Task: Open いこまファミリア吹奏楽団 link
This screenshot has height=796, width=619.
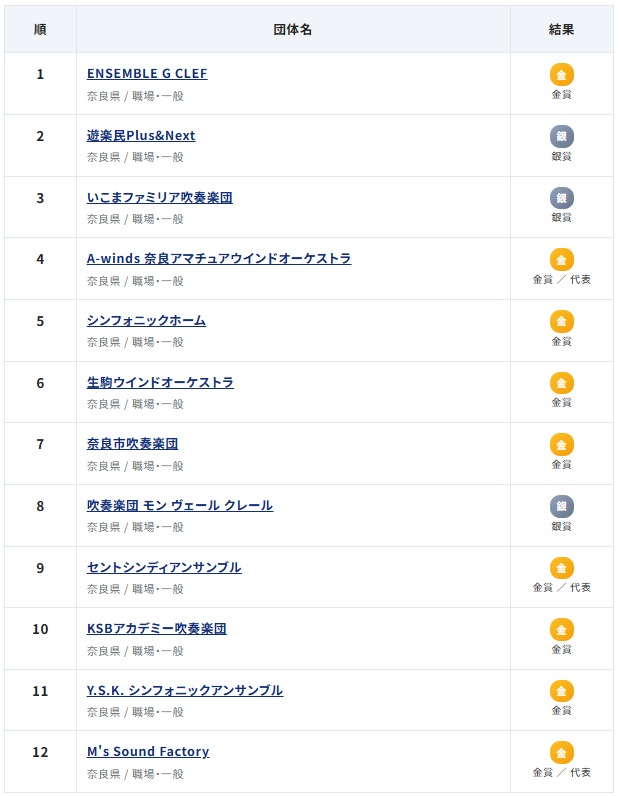Action: tap(159, 197)
